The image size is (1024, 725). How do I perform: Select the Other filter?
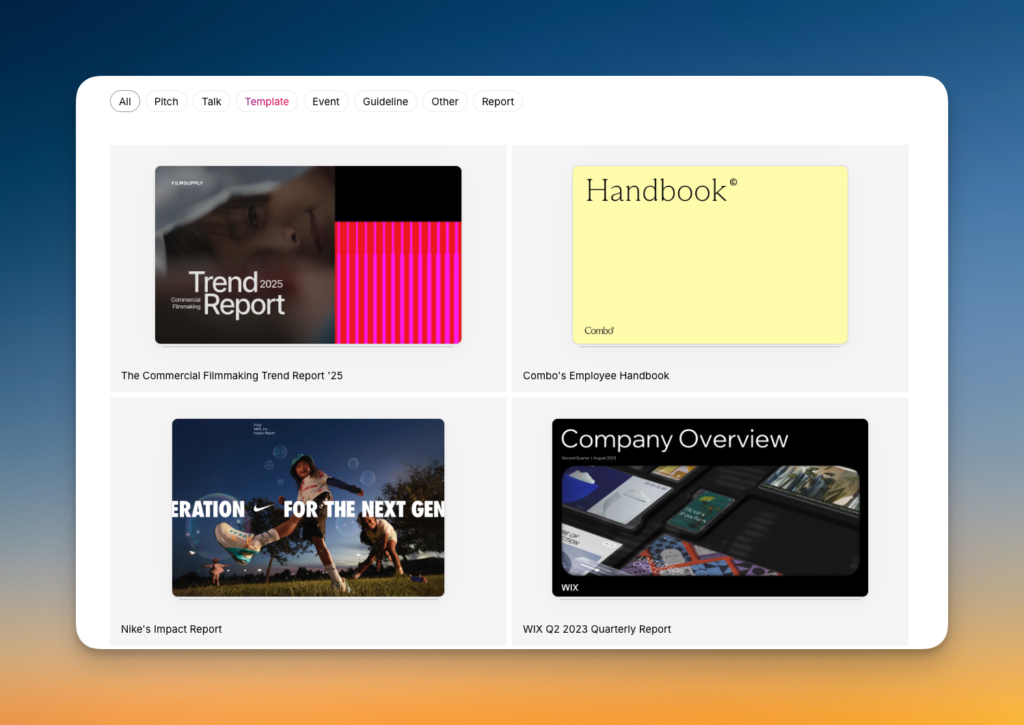tap(445, 101)
